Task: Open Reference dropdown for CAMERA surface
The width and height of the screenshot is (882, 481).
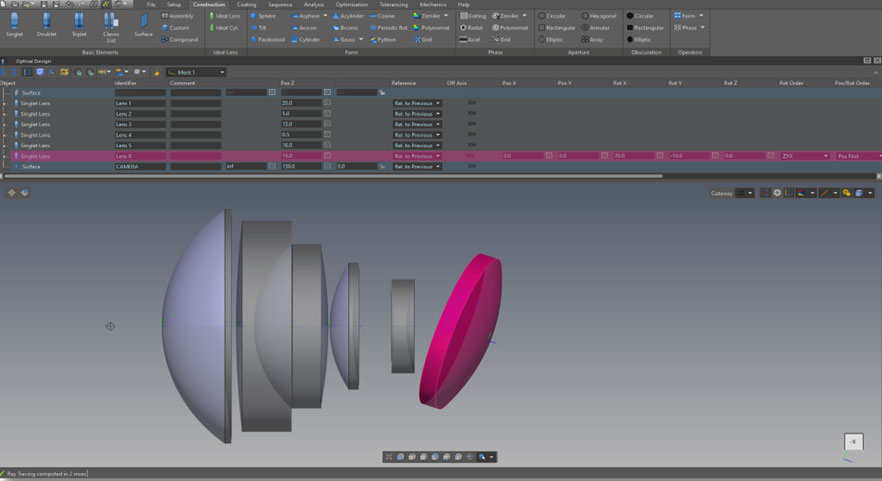Action: tap(417, 167)
